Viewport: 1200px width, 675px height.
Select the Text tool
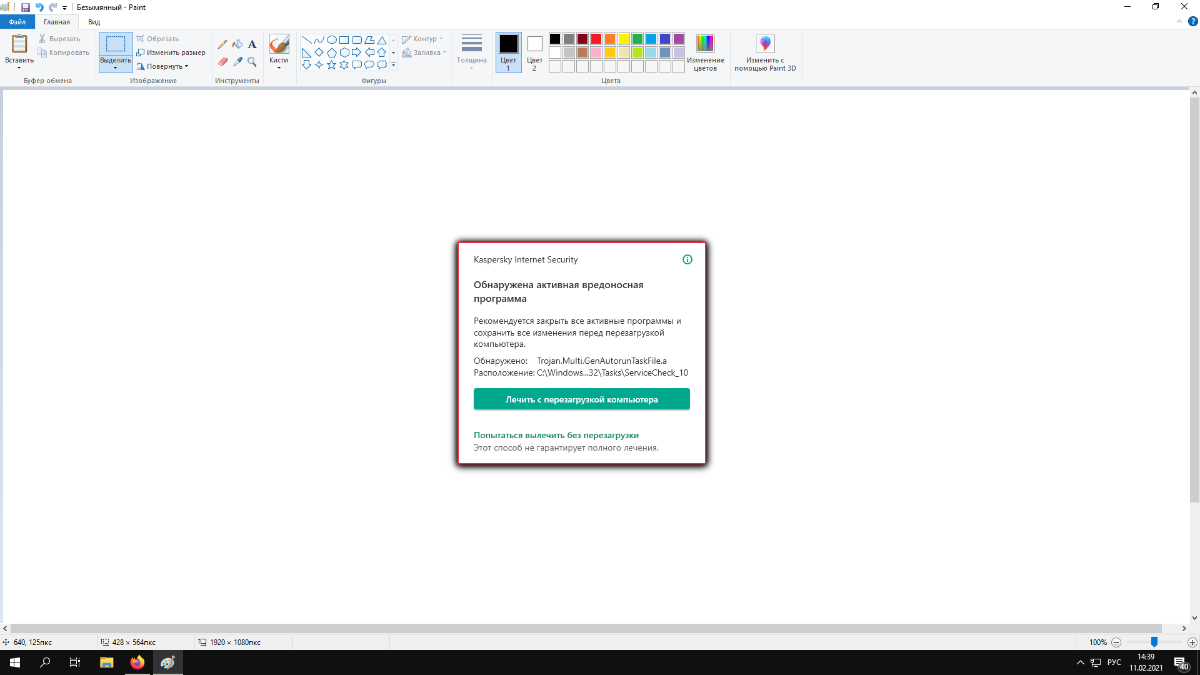252,44
